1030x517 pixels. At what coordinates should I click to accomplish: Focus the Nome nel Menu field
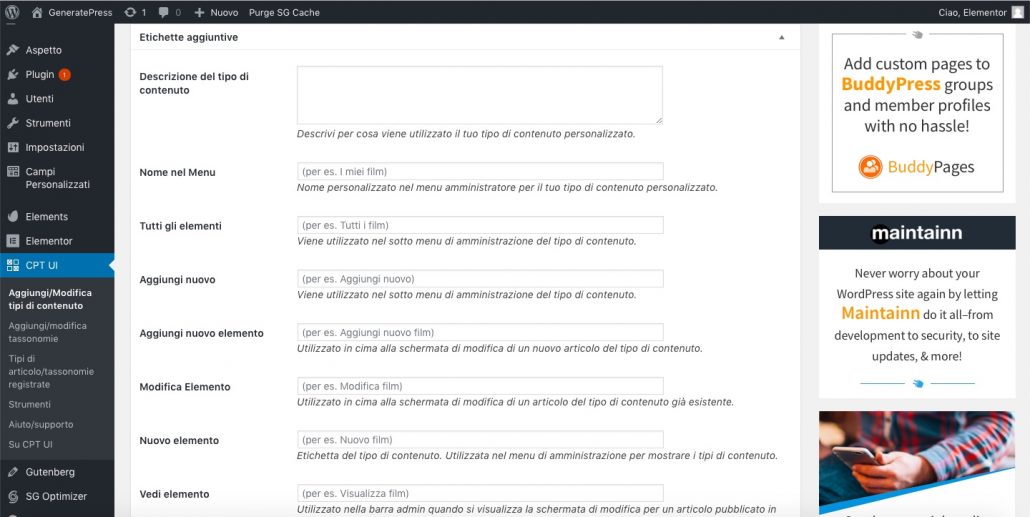click(x=480, y=171)
